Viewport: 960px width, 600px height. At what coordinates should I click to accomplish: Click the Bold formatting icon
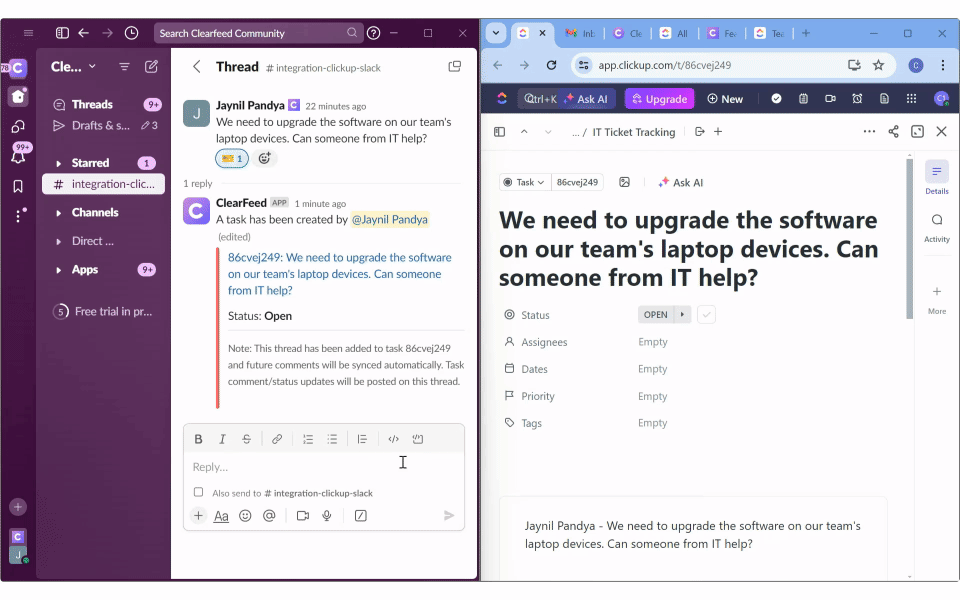click(x=198, y=439)
